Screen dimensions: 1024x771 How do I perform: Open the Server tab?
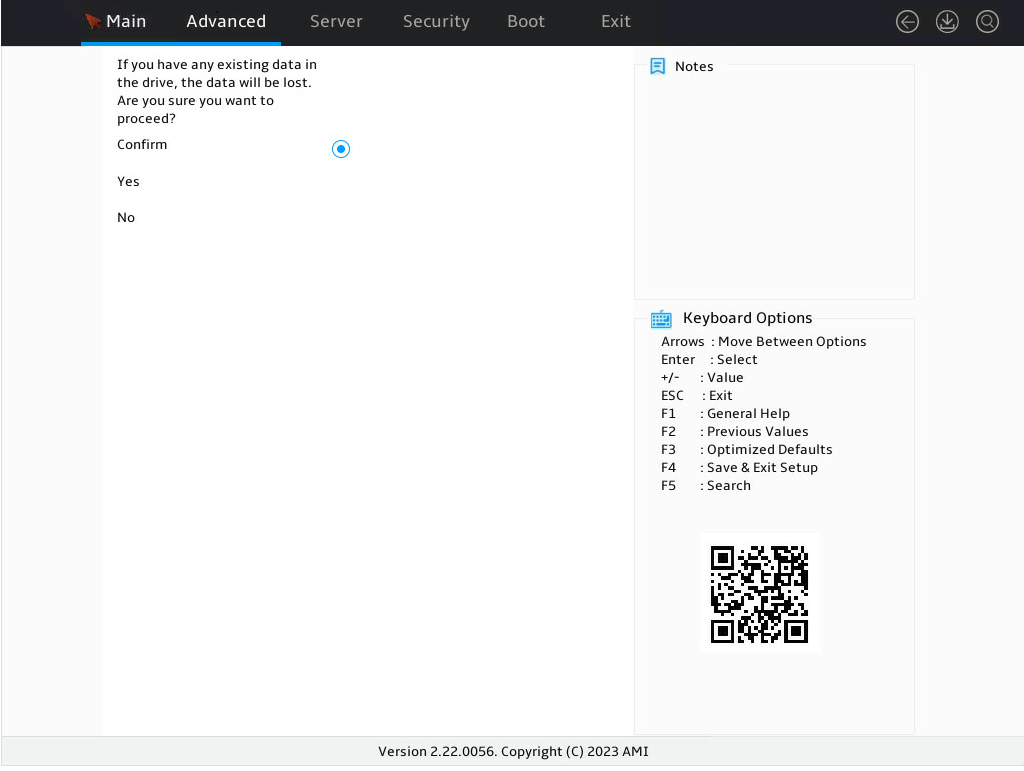click(x=336, y=22)
